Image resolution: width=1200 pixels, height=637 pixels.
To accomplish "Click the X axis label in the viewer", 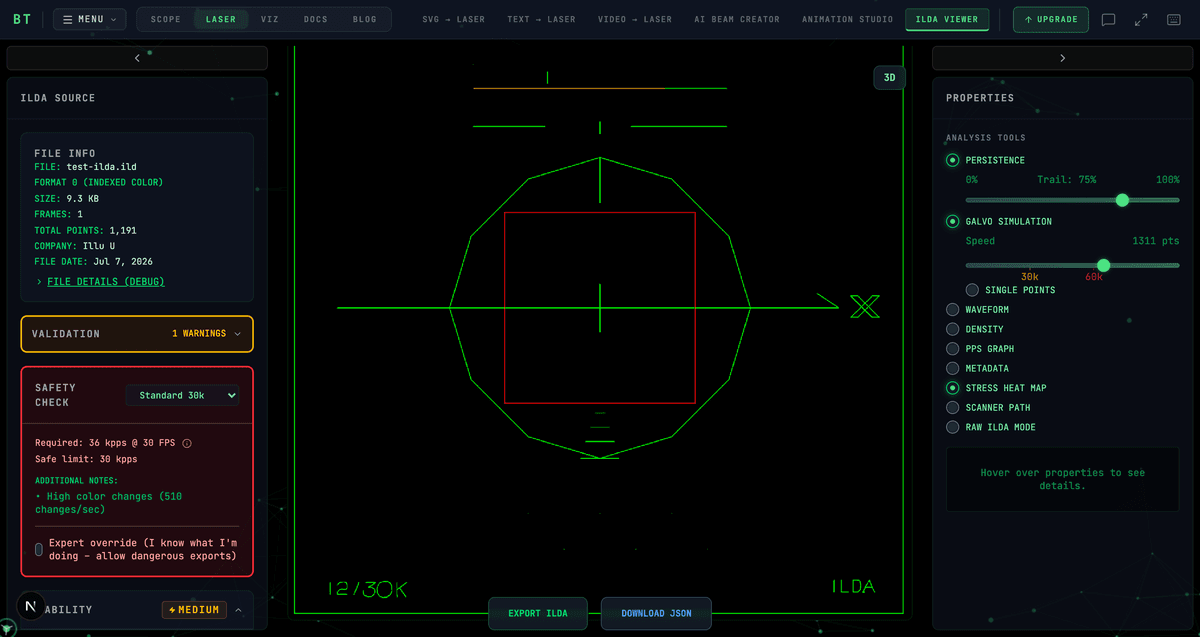I will [865, 307].
